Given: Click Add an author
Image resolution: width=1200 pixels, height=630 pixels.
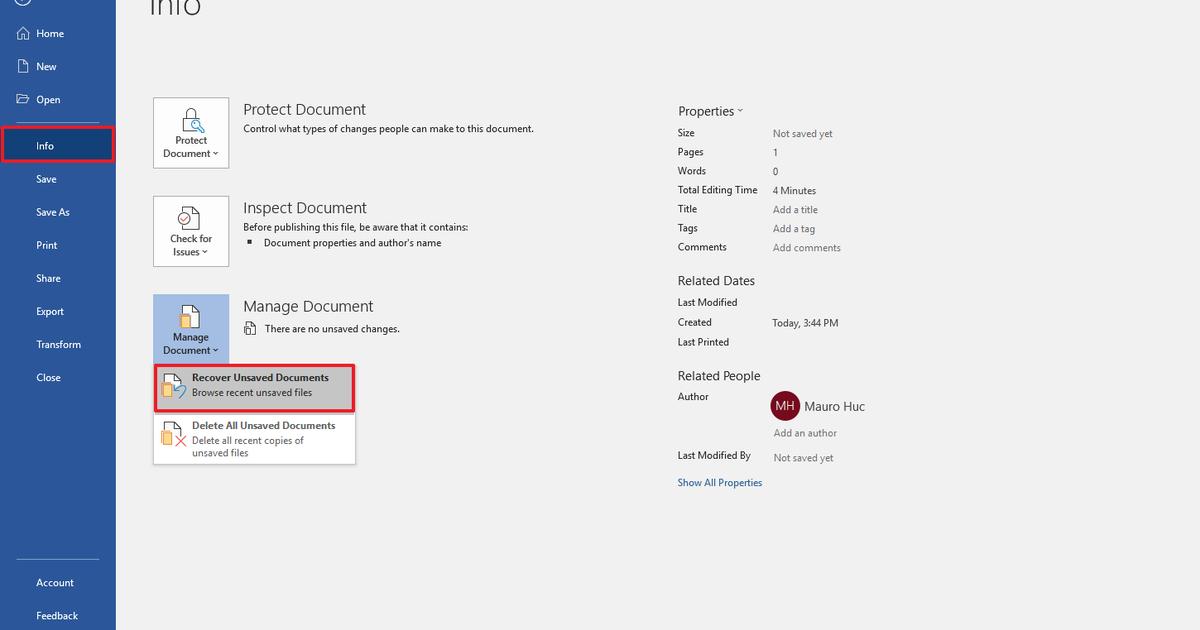Looking at the screenshot, I should click(805, 432).
